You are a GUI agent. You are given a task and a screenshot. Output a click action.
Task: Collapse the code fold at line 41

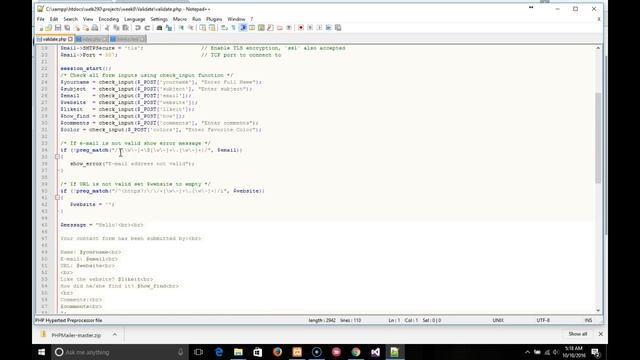57,198
